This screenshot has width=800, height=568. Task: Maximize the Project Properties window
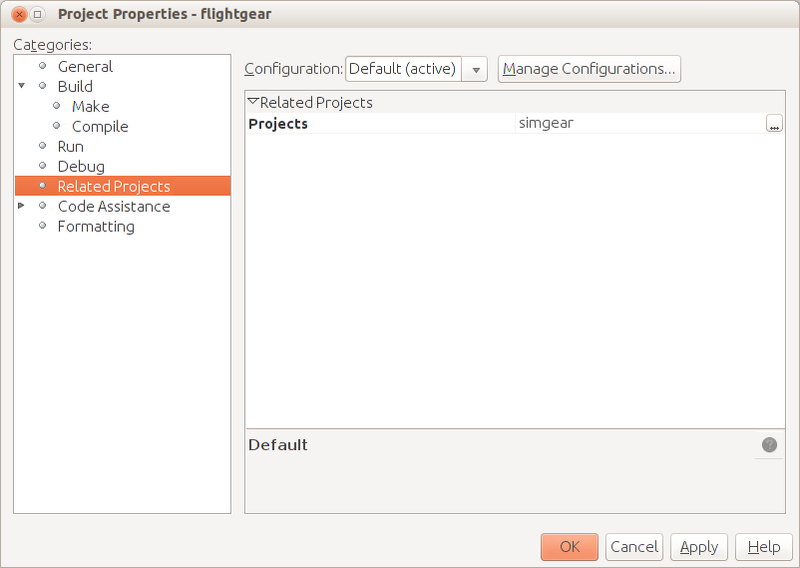tap(37, 14)
